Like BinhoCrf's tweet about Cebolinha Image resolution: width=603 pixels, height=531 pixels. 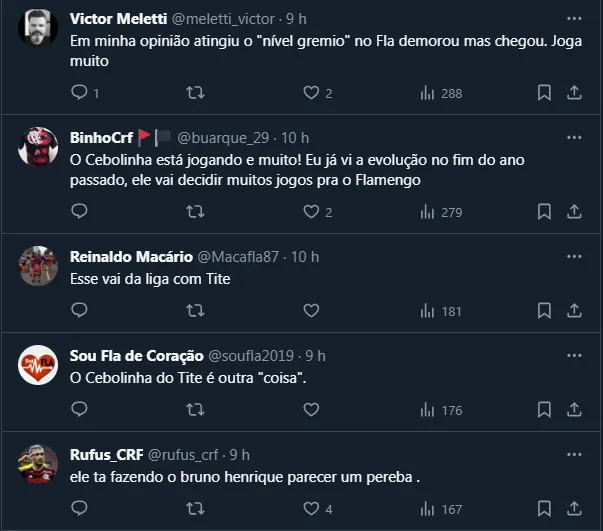[311, 212]
